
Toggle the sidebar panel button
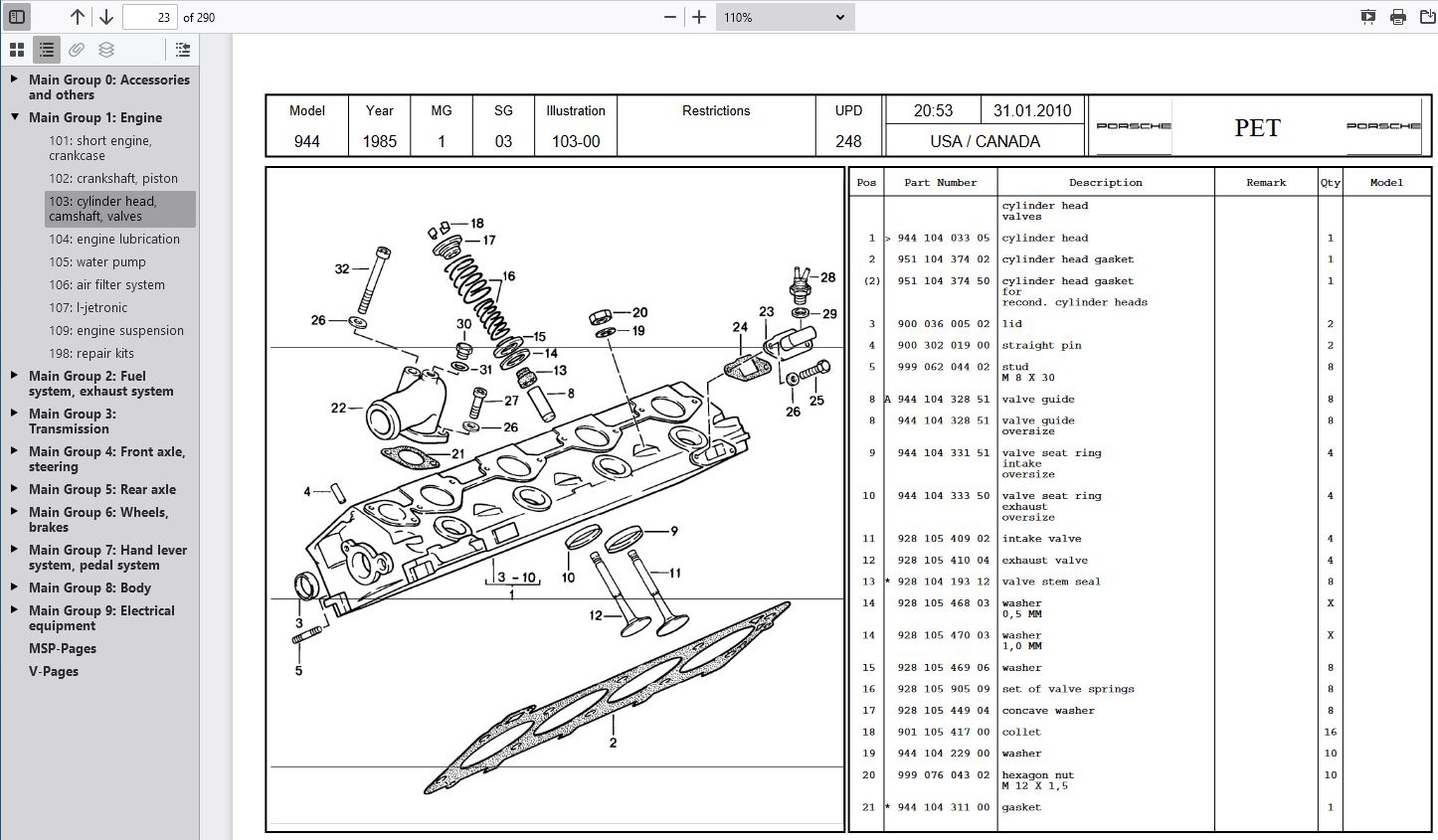tap(17, 17)
